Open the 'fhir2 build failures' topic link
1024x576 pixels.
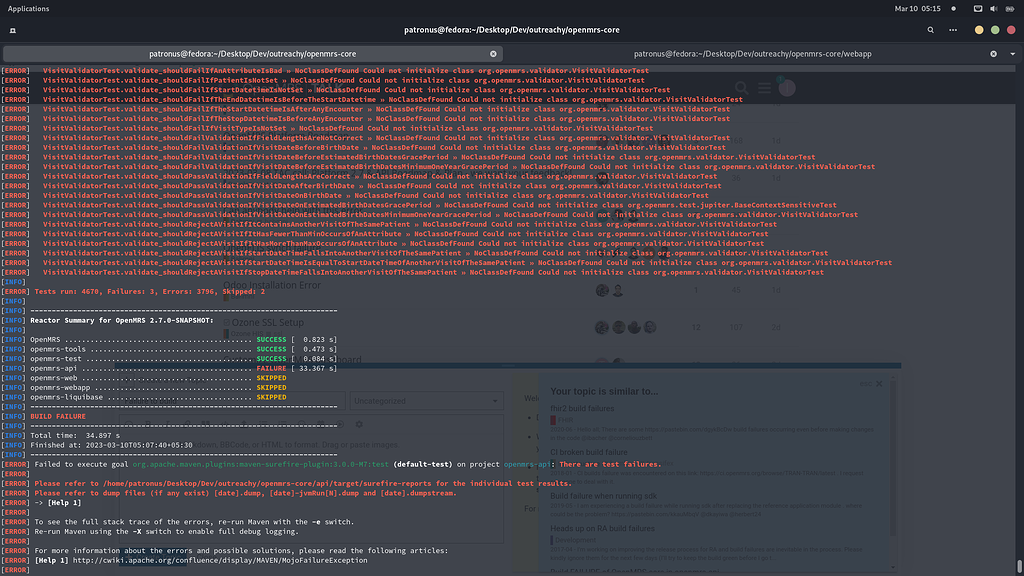582,408
